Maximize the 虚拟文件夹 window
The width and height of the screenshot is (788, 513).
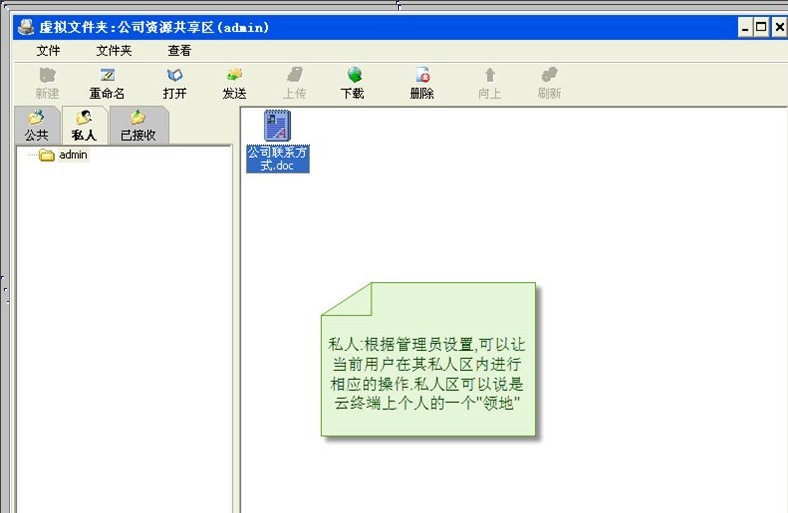761,27
